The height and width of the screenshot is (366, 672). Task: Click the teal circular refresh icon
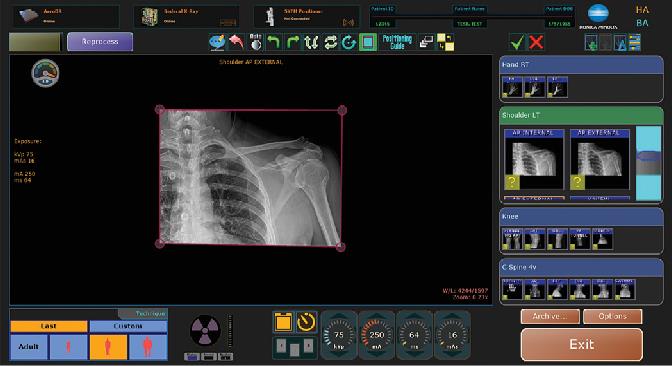[x=349, y=42]
